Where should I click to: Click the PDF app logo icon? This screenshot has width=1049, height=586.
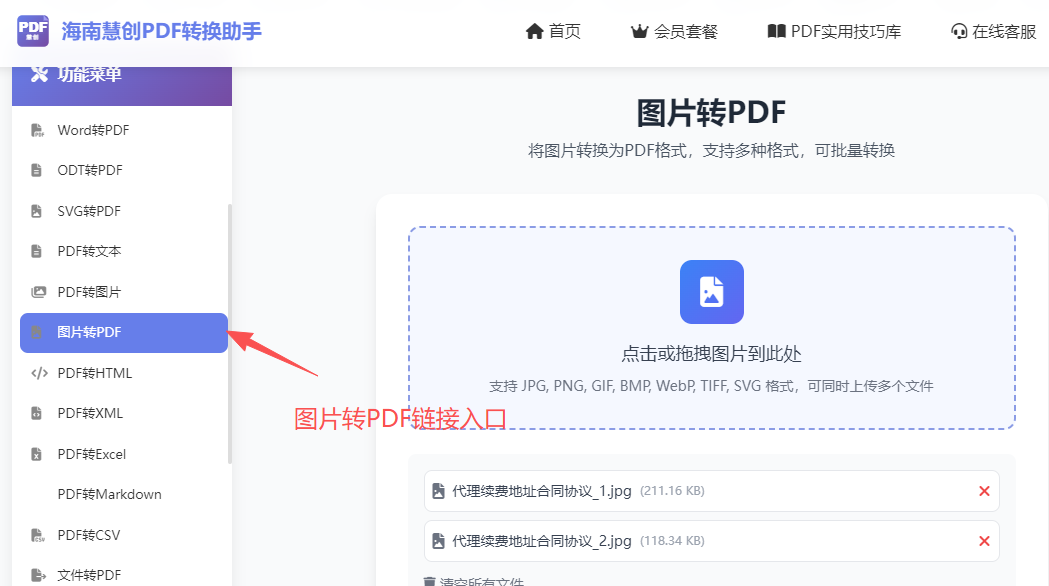click(33, 31)
